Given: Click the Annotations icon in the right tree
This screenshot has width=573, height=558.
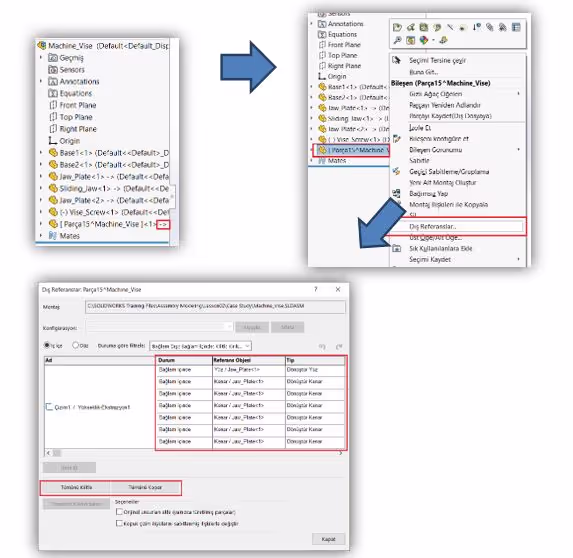Looking at the screenshot, I should coord(322,24).
